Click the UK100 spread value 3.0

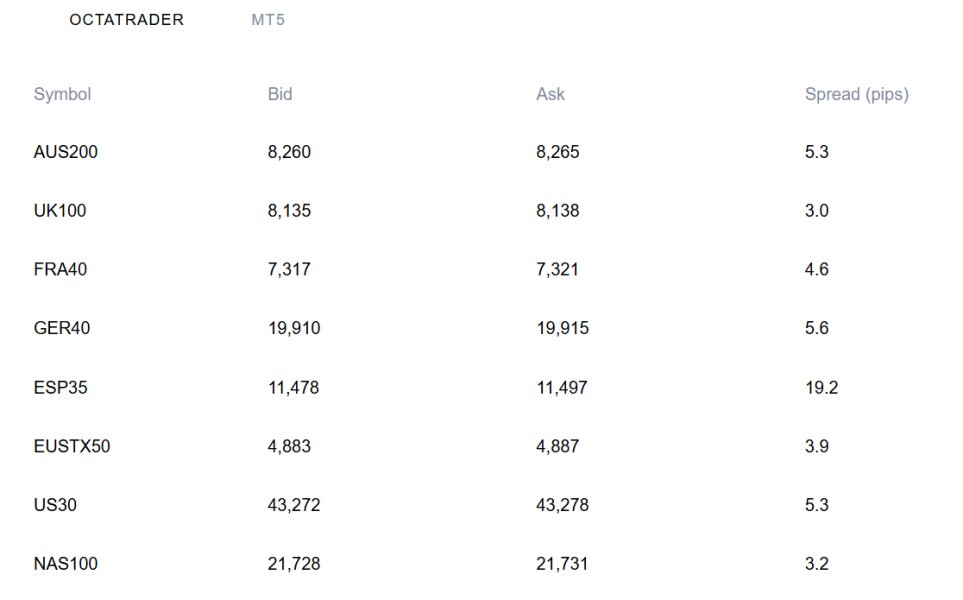click(817, 211)
